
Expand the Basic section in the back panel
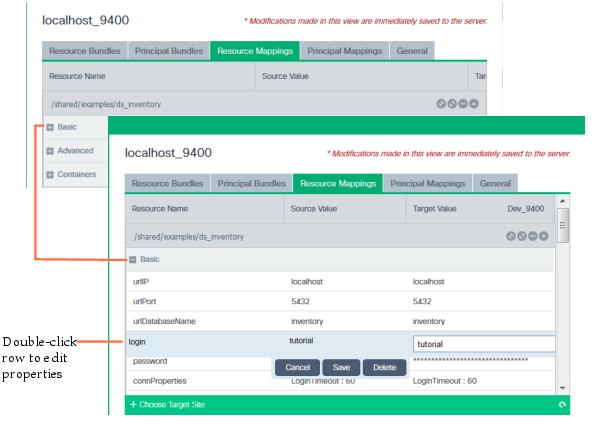coord(50,127)
